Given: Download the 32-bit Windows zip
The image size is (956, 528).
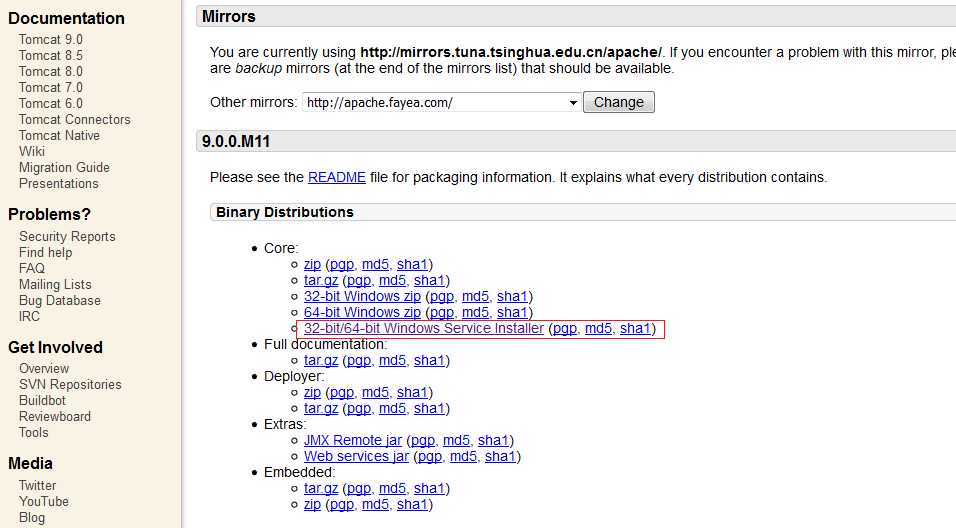Looking at the screenshot, I should (362, 296).
